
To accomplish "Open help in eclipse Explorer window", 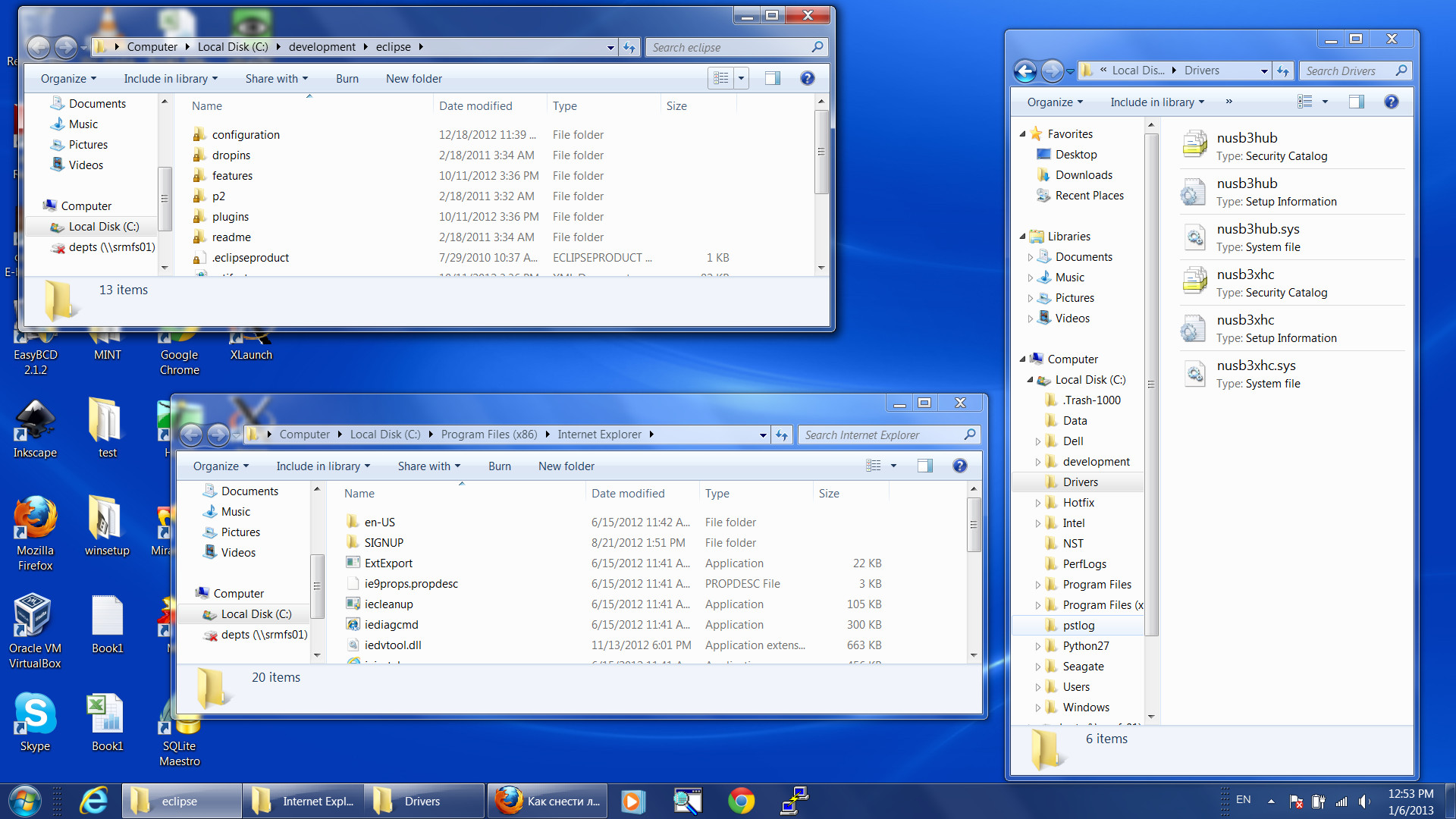I will [x=807, y=79].
